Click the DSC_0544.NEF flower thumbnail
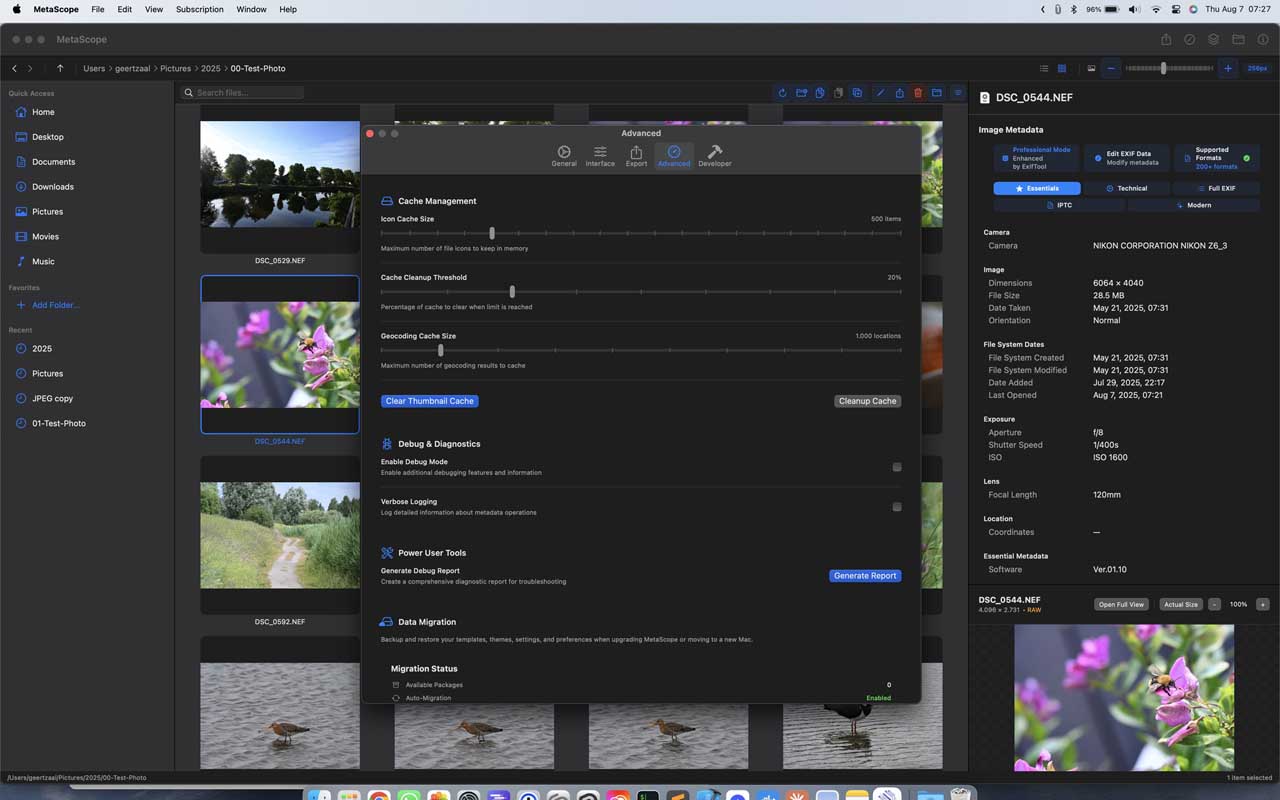The height and width of the screenshot is (800, 1280). [x=280, y=354]
